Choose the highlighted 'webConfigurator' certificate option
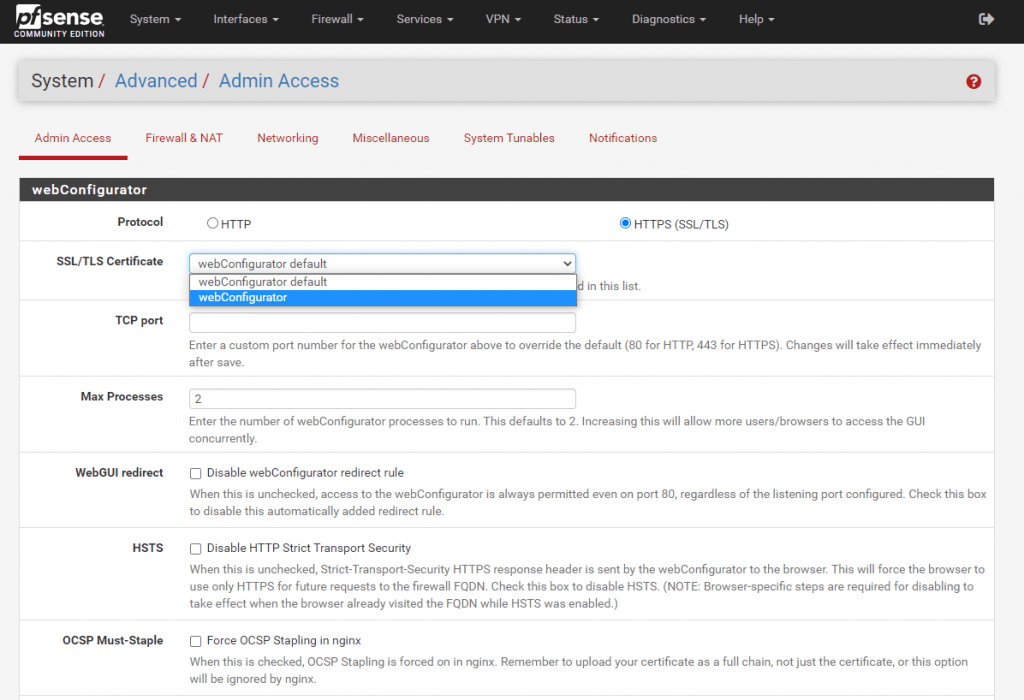1024x700 pixels. tap(383, 298)
